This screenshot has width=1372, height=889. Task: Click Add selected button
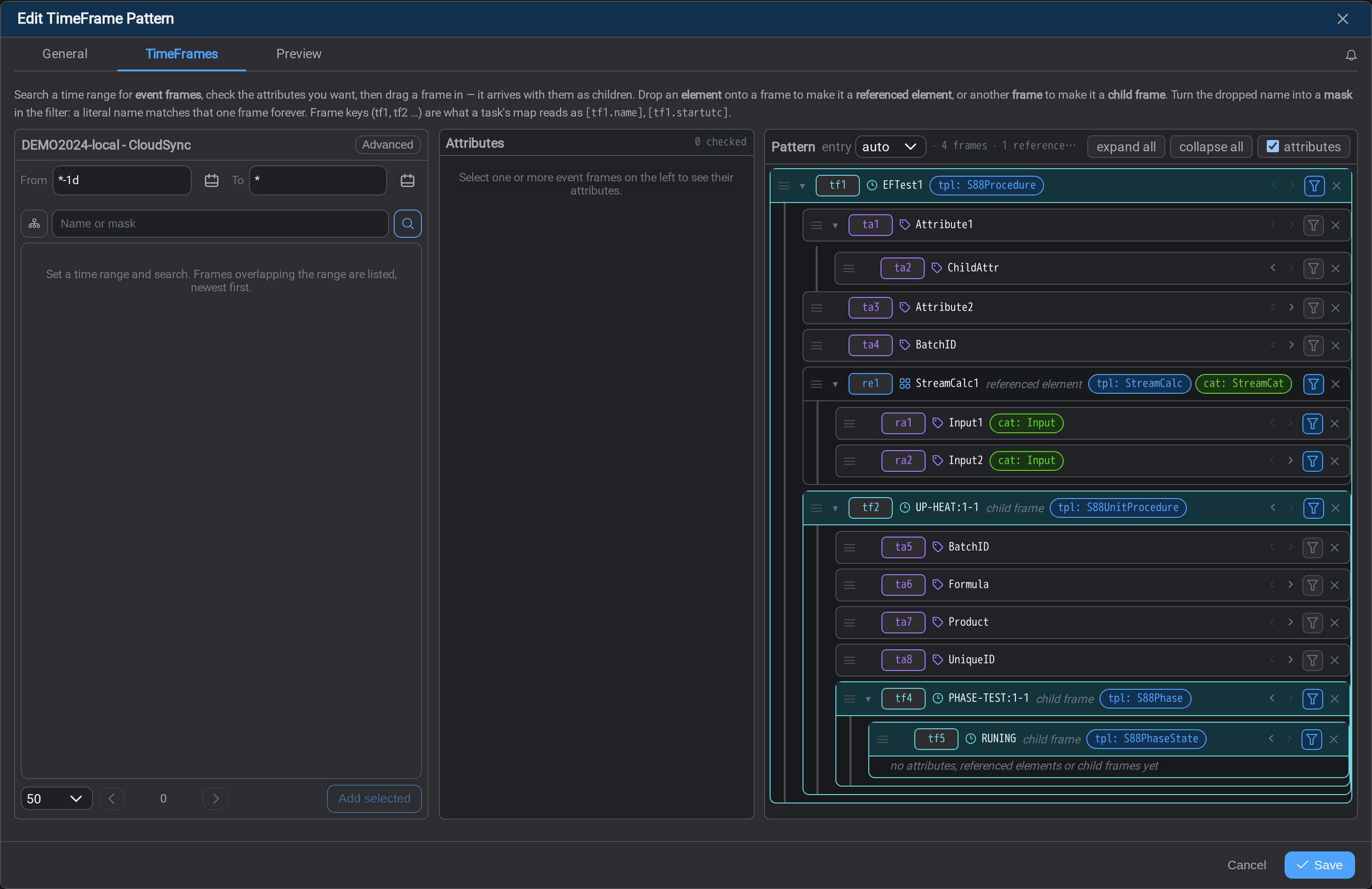tap(374, 799)
